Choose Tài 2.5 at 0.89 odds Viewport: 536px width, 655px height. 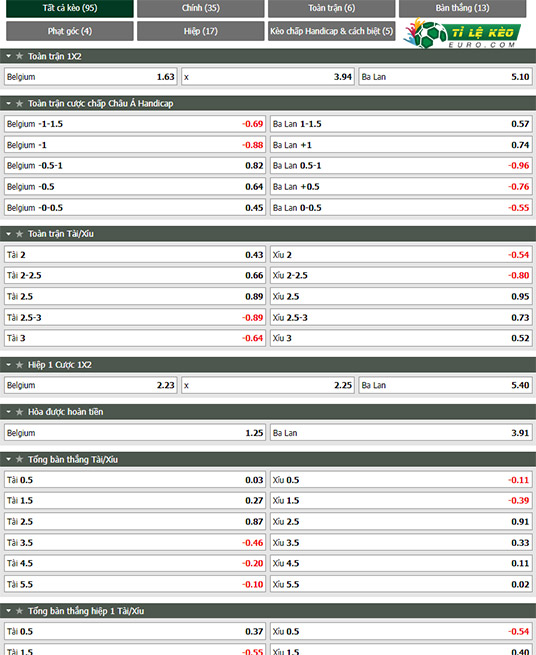point(135,297)
